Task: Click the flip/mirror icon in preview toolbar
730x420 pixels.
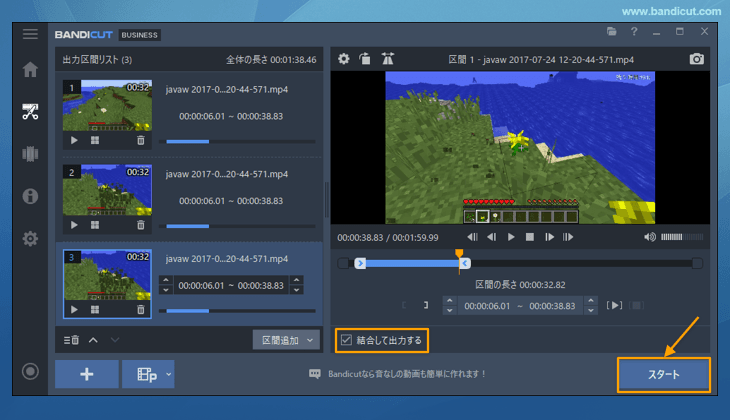Action: click(x=387, y=59)
